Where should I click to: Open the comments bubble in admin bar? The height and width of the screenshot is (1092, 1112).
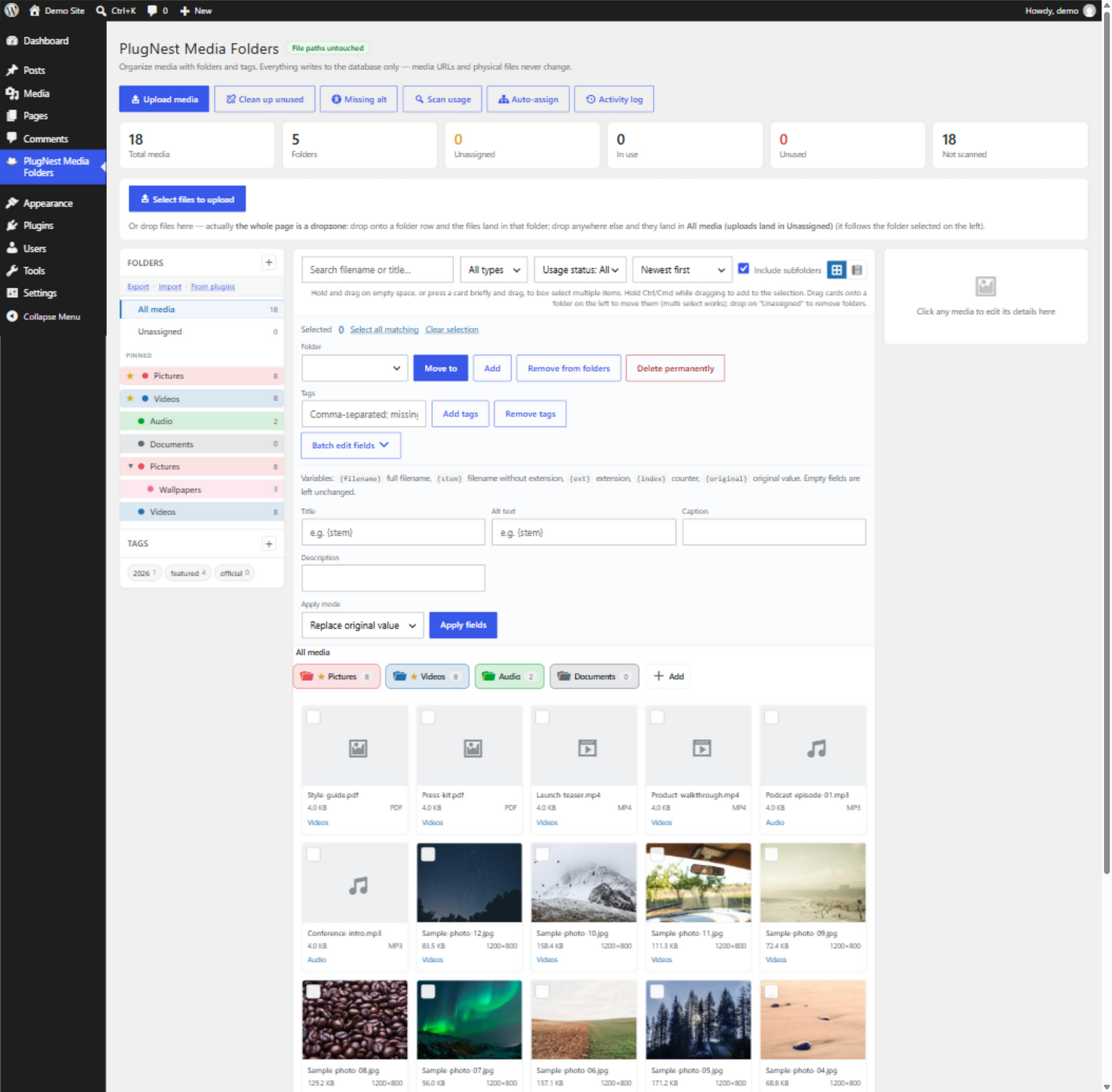tap(157, 11)
